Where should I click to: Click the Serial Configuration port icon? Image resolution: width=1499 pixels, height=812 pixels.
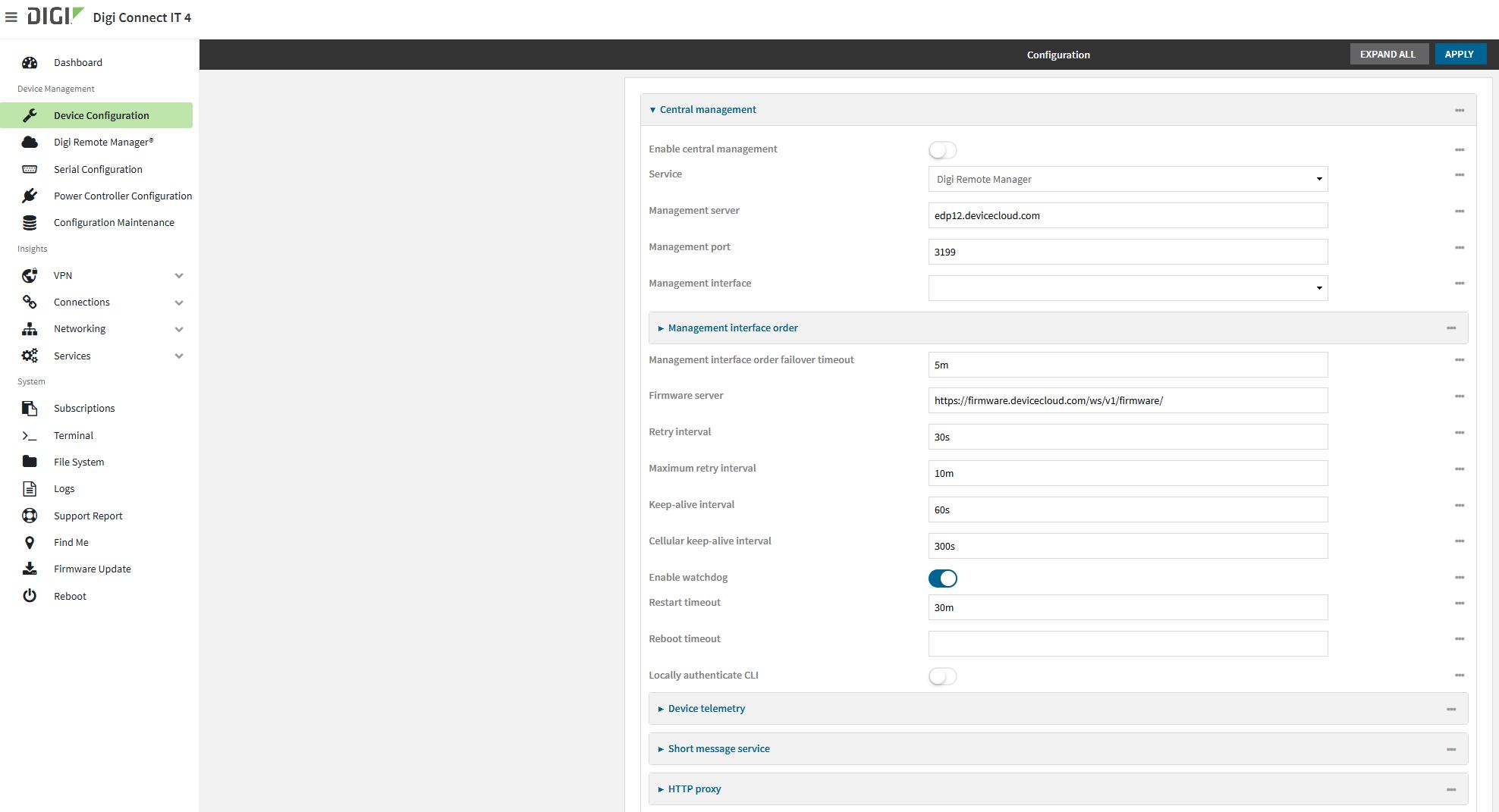[x=30, y=169]
